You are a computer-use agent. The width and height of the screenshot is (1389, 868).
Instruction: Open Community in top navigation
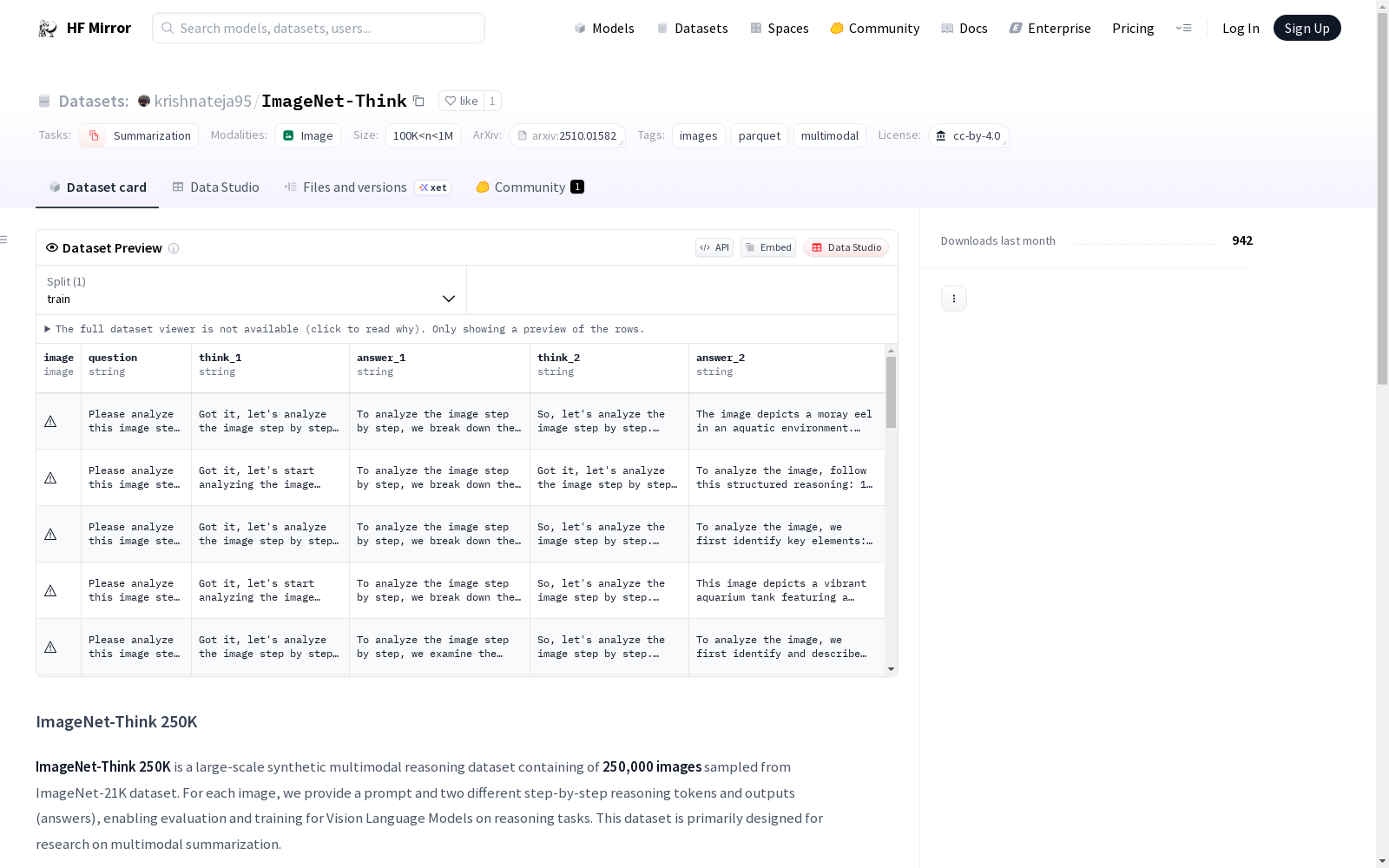tap(875, 29)
